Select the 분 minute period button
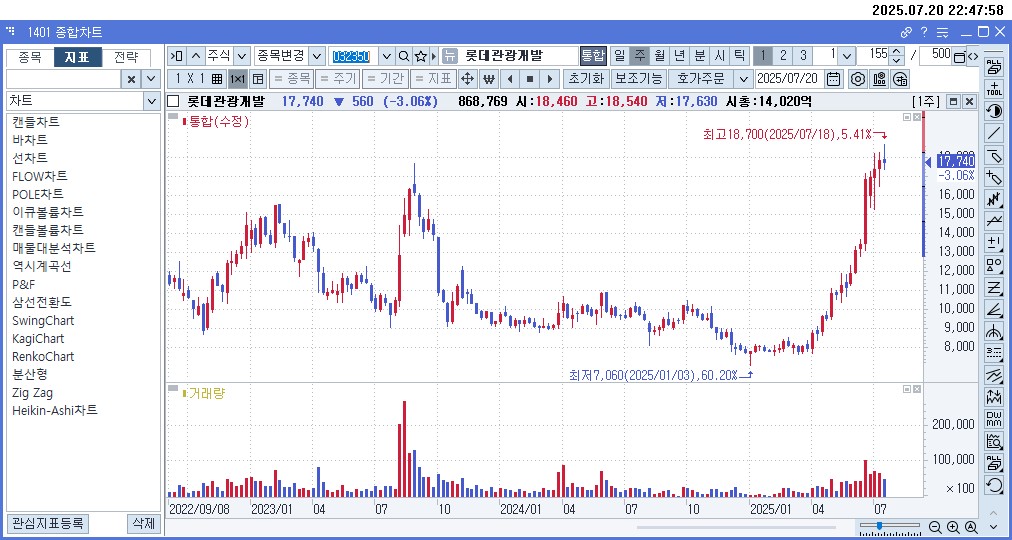The width and height of the screenshot is (1012, 540). pos(699,55)
